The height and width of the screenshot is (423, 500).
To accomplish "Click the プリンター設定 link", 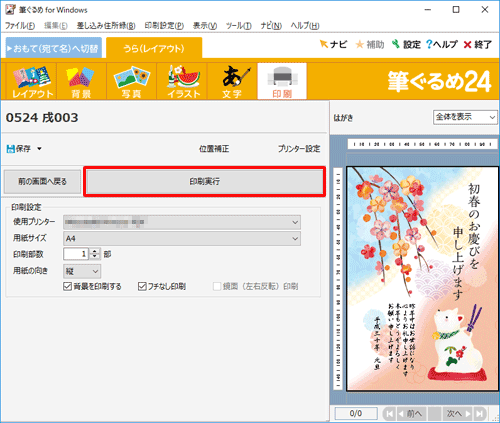I will [x=299, y=149].
